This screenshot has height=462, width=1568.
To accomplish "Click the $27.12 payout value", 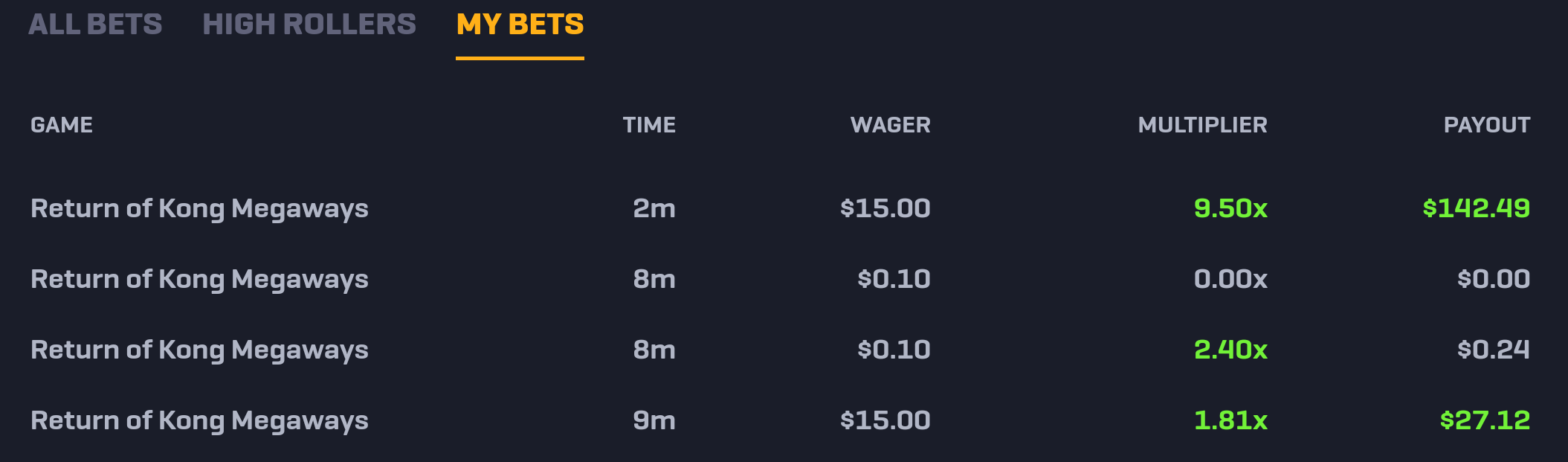I will coord(1485,420).
